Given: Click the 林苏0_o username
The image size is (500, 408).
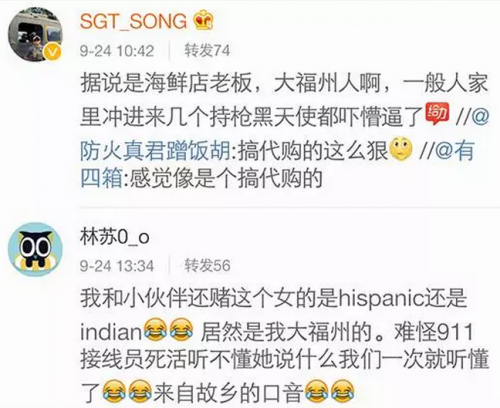Looking at the screenshot, I should tap(114, 237).
